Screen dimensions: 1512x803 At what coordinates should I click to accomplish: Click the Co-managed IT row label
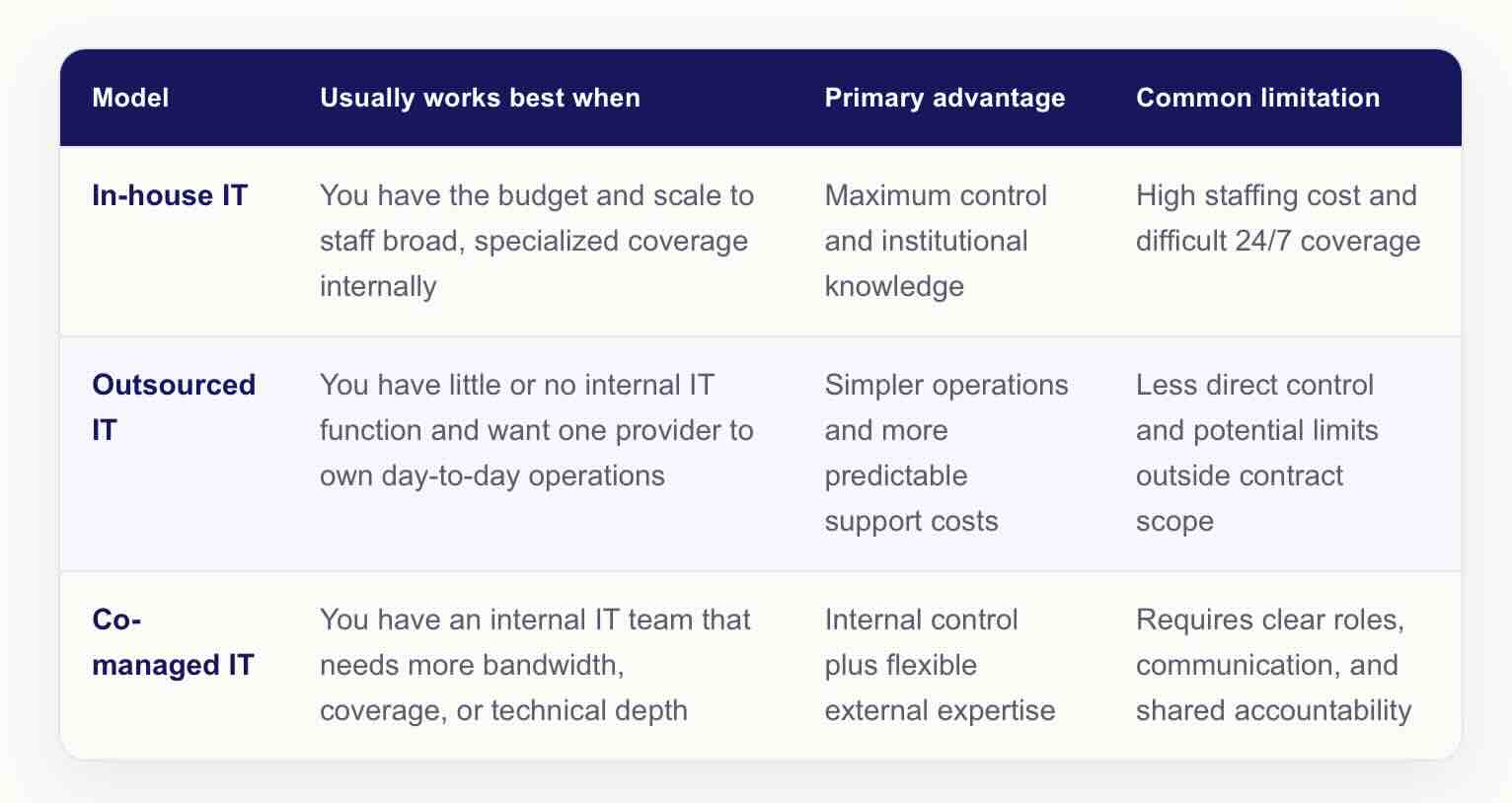[173, 642]
